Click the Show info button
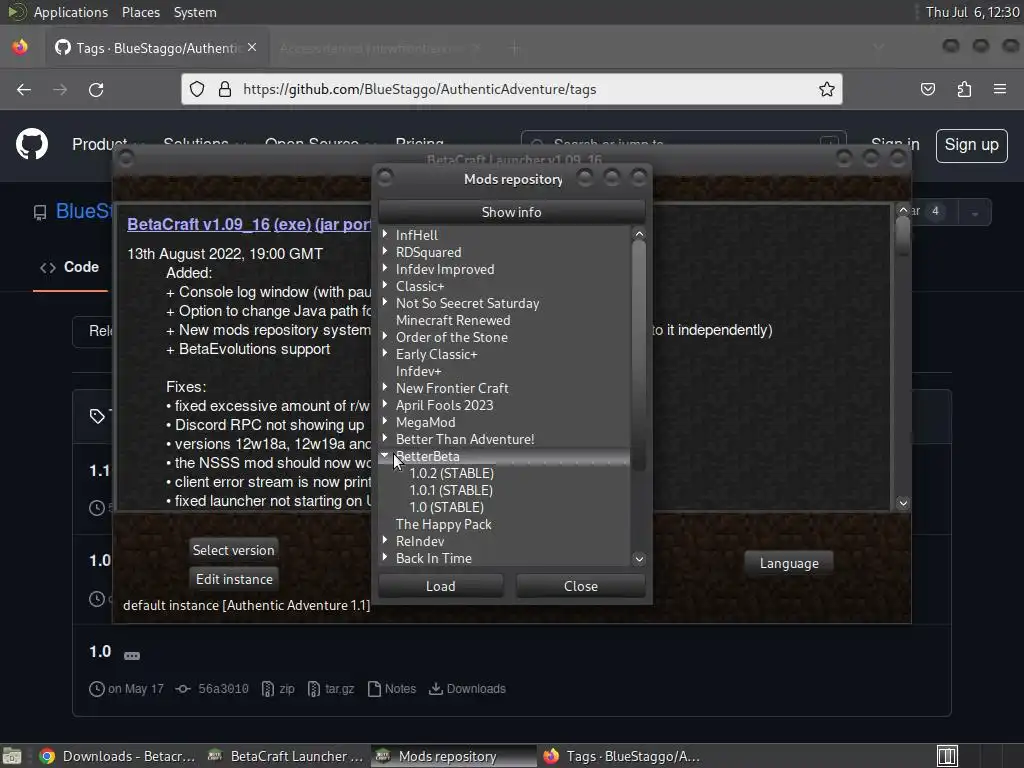This screenshot has height=768, width=1024. [x=511, y=212]
